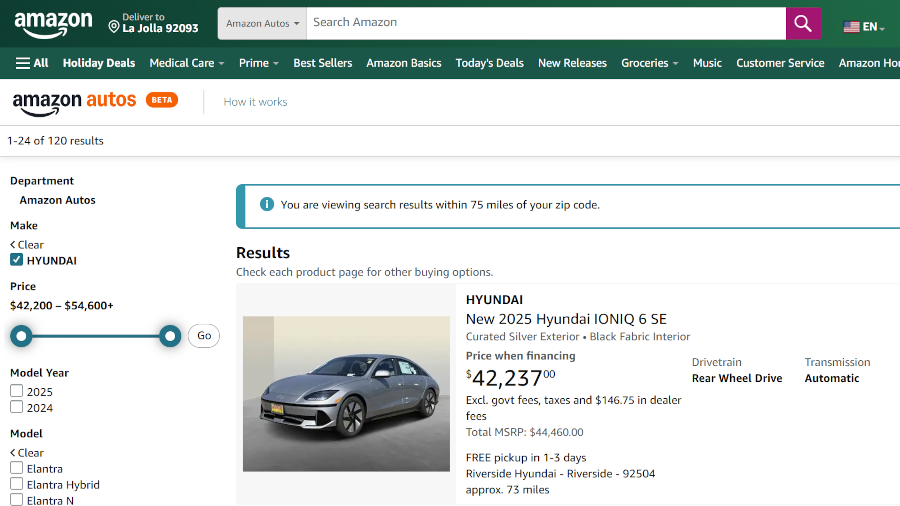Viewport: 900px width, 506px height.
Task: Click the maximum price slider handle
Action: pos(170,336)
